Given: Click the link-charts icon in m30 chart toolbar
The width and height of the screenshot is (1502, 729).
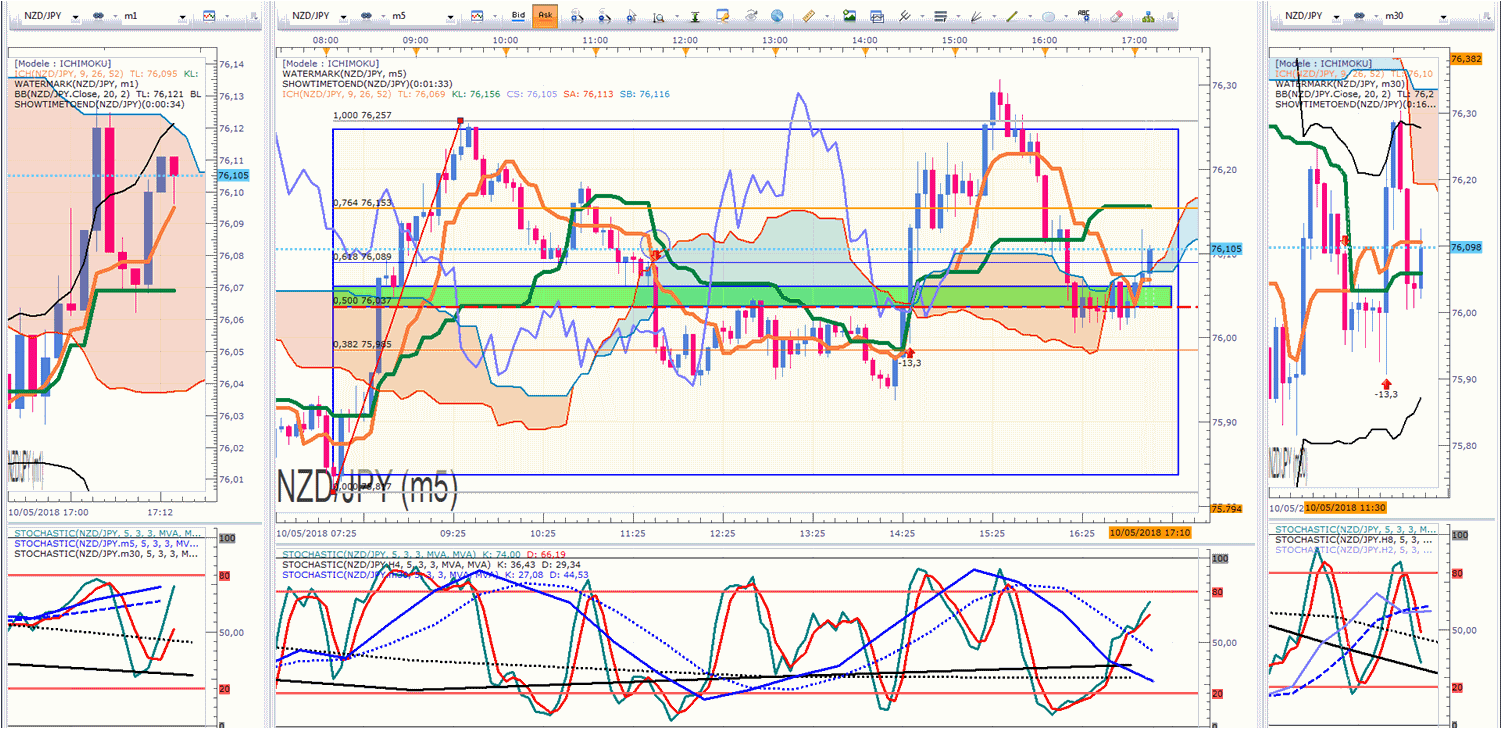Looking at the screenshot, I should [x=1360, y=16].
